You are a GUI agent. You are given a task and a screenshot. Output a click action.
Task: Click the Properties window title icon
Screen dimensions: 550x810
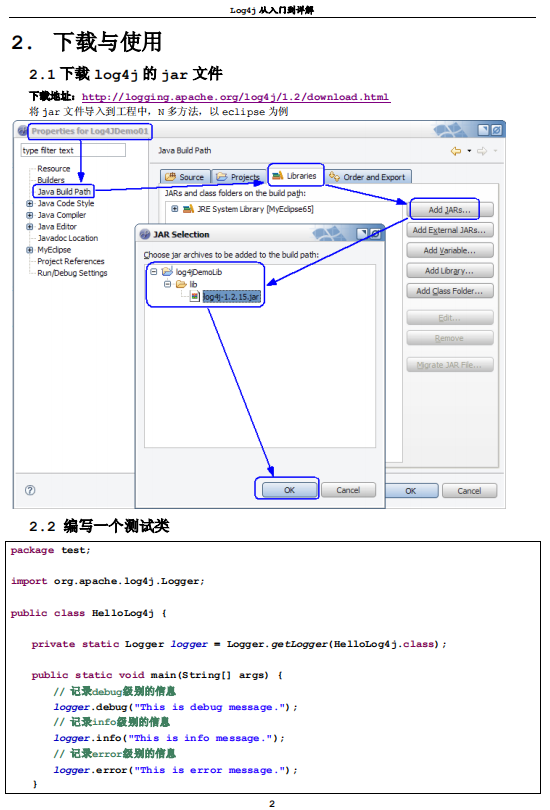coord(22,131)
